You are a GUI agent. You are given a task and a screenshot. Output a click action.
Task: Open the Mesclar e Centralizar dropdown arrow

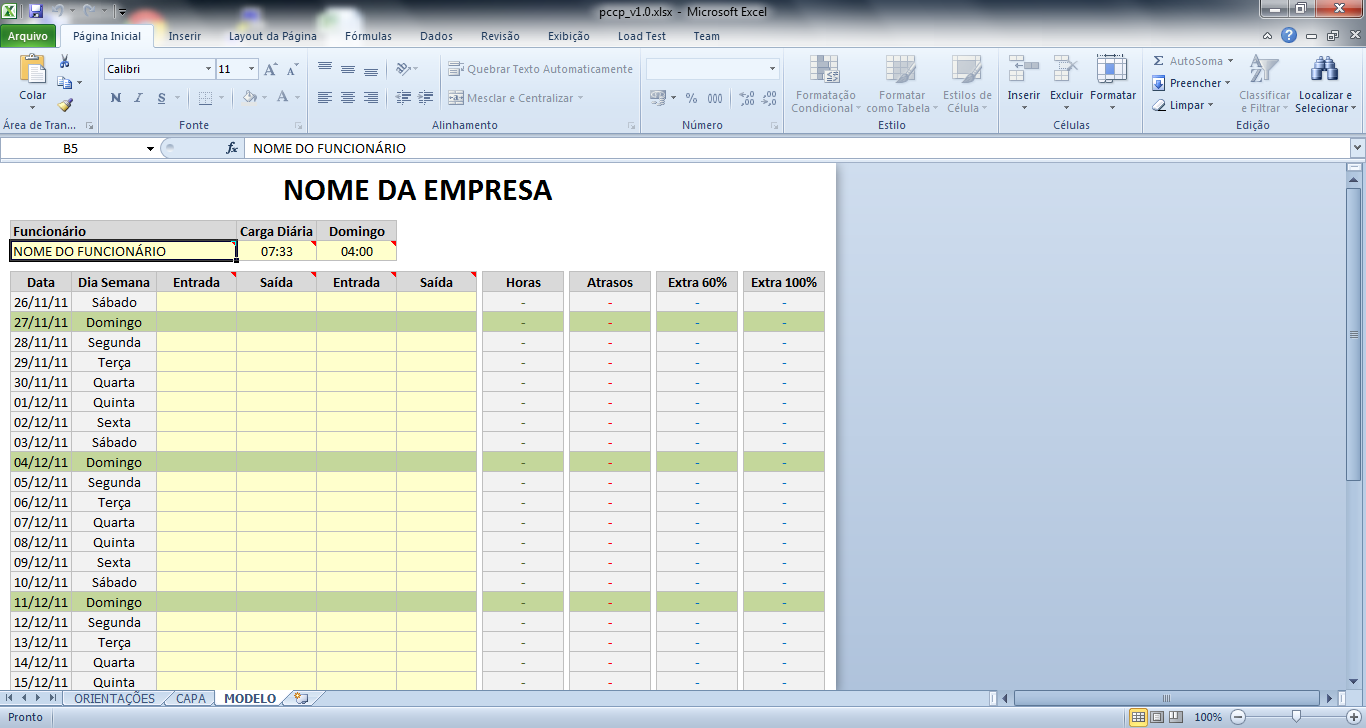580,98
